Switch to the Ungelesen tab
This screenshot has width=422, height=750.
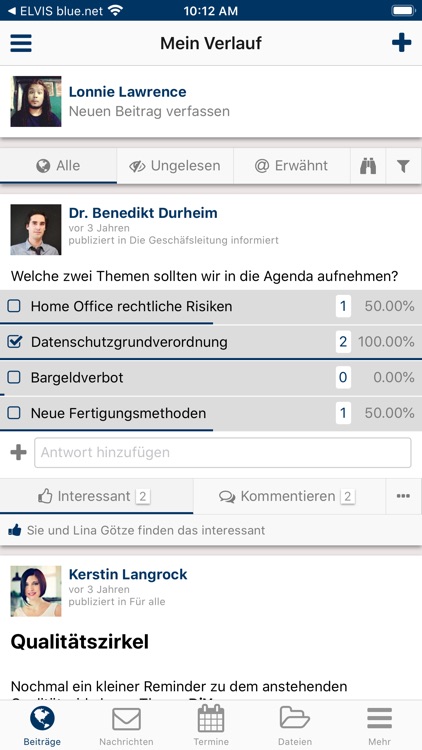pos(175,166)
